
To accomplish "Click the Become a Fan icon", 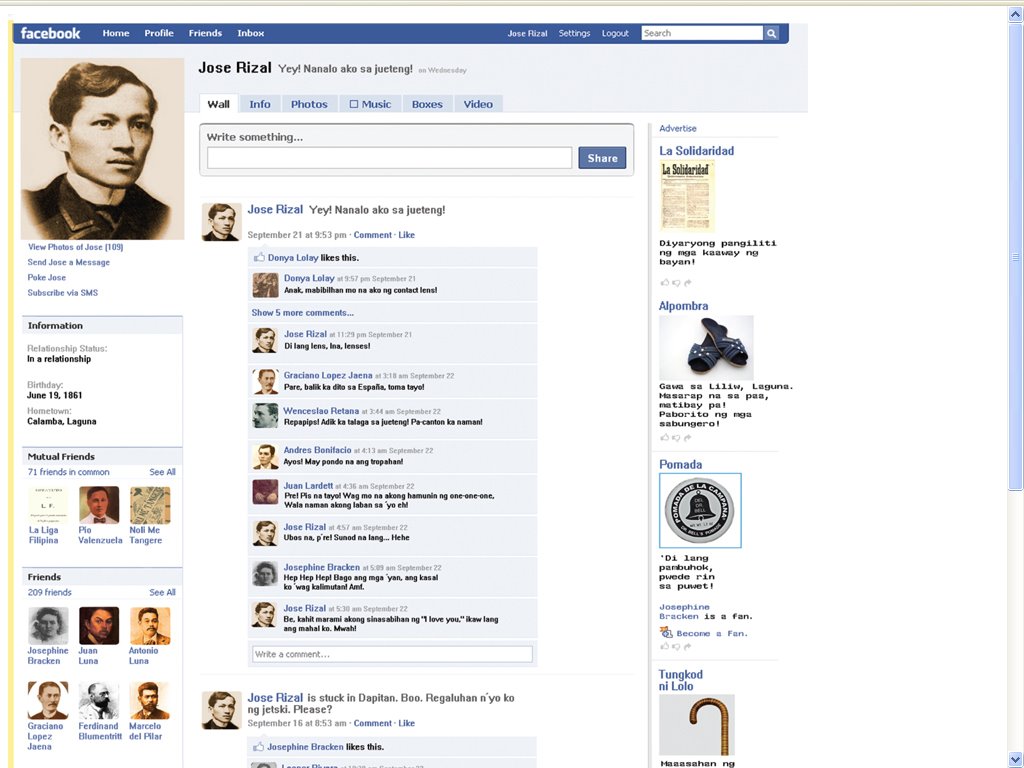I will click(x=665, y=632).
